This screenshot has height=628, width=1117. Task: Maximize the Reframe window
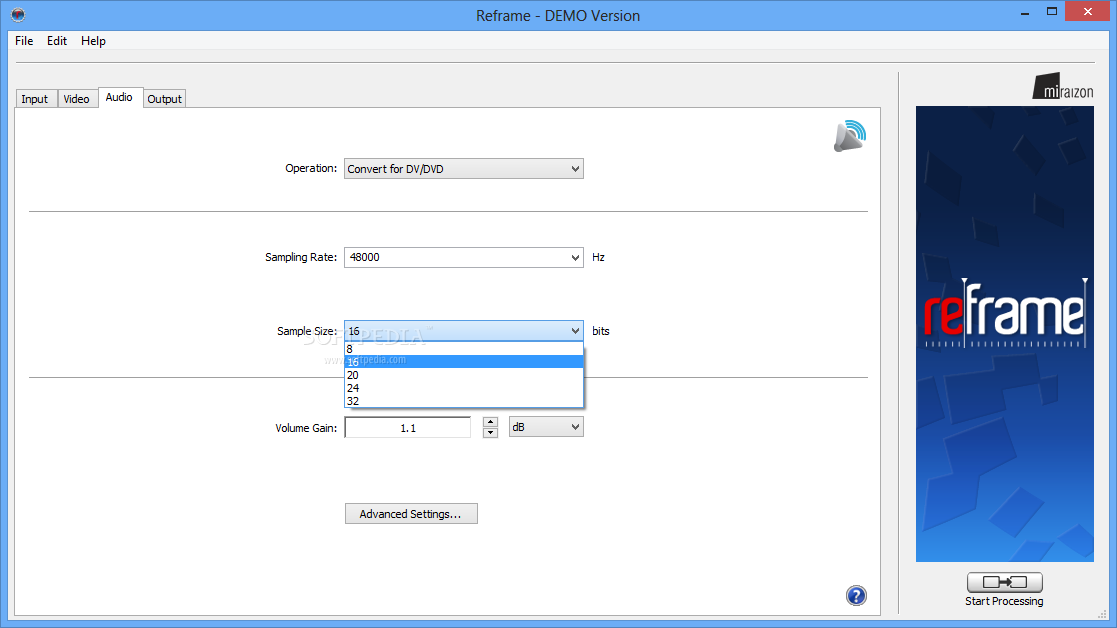point(1051,11)
